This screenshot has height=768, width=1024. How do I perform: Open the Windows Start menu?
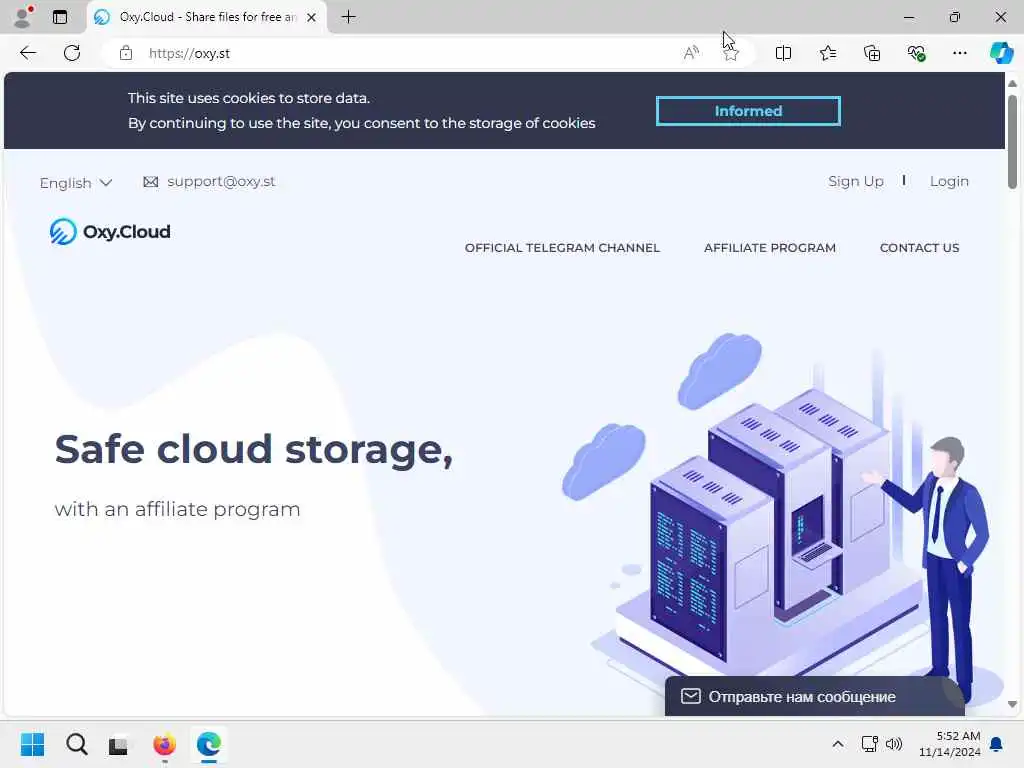[x=32, y=744]
